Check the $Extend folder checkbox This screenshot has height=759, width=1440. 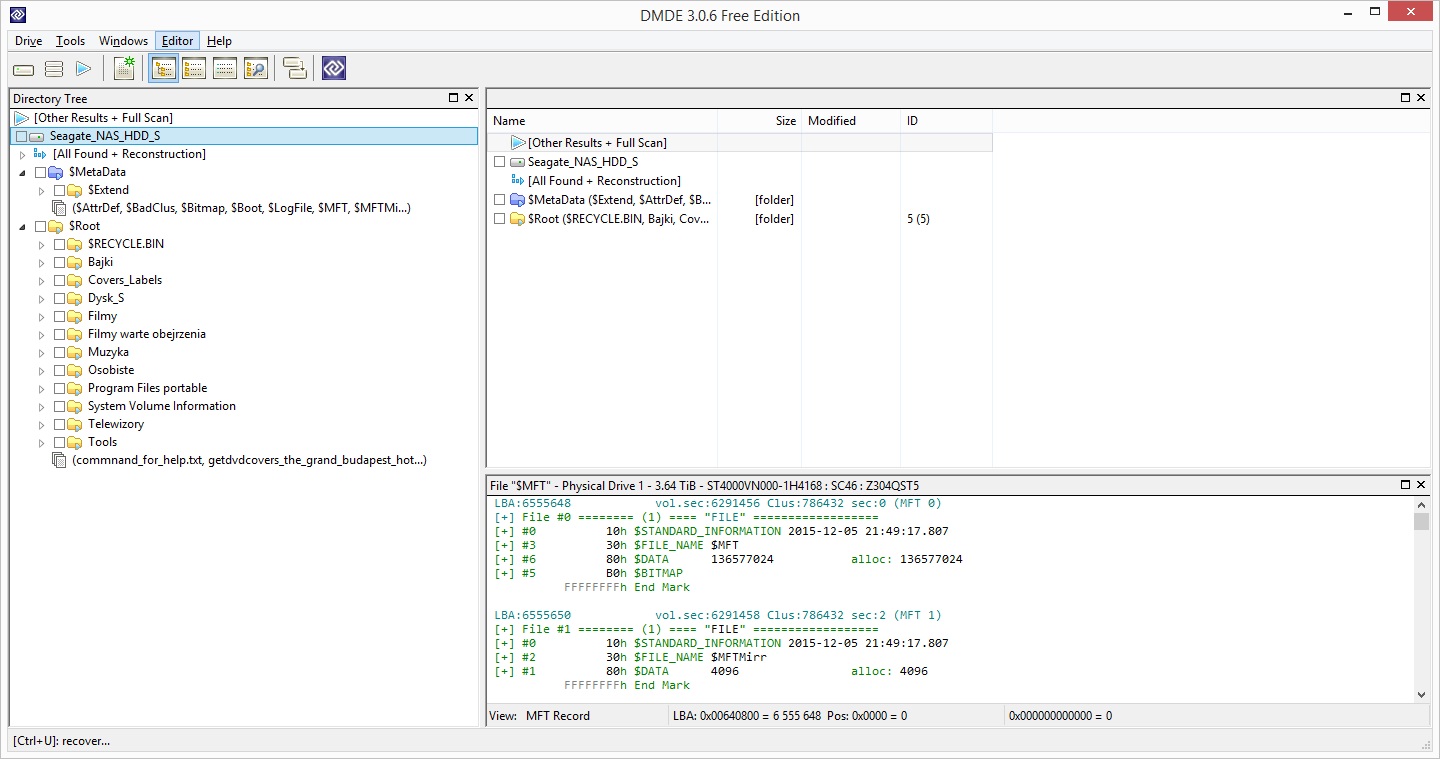[x=60, y=190]
